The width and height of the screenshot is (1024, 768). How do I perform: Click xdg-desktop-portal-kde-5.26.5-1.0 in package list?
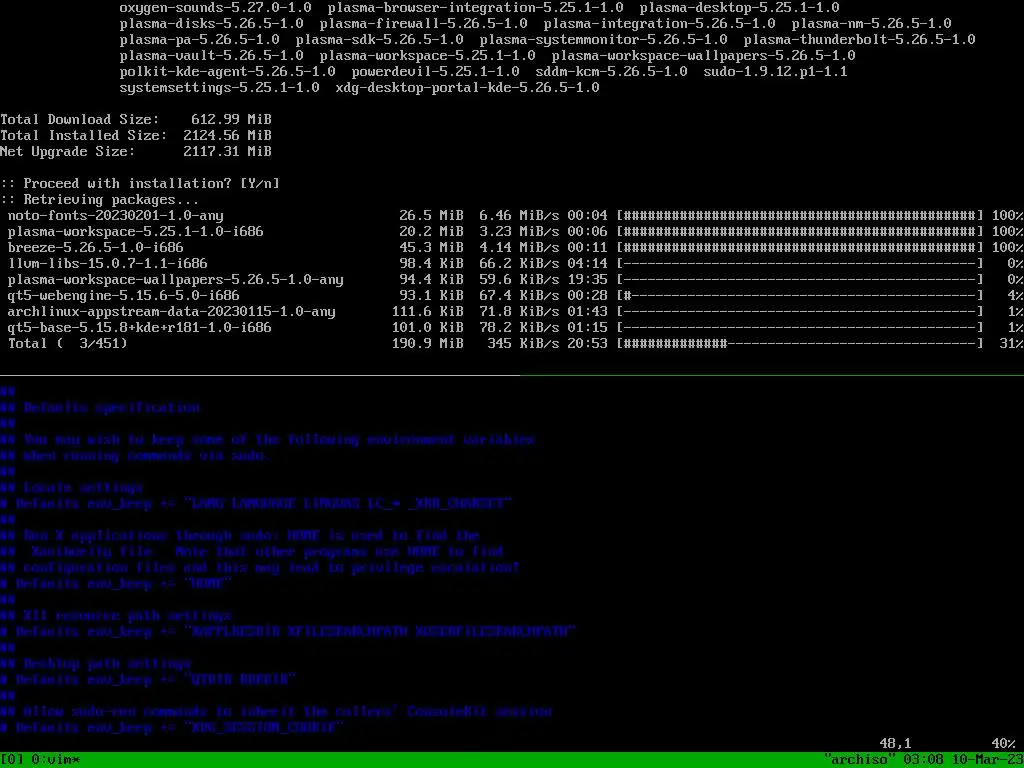[468, 88]
